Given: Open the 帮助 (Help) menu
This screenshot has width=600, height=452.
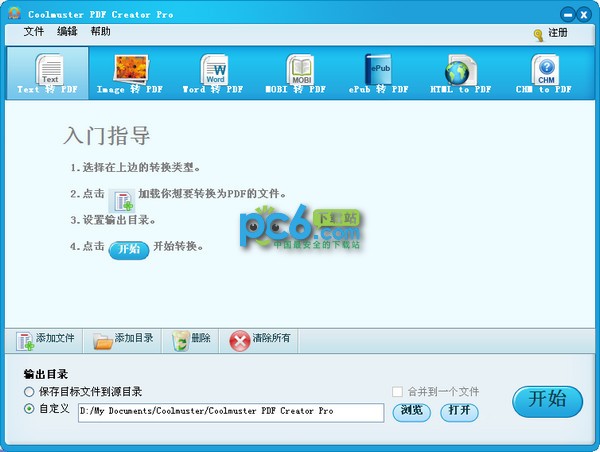Looking at the screenshot, I should [x=101, y=31].
